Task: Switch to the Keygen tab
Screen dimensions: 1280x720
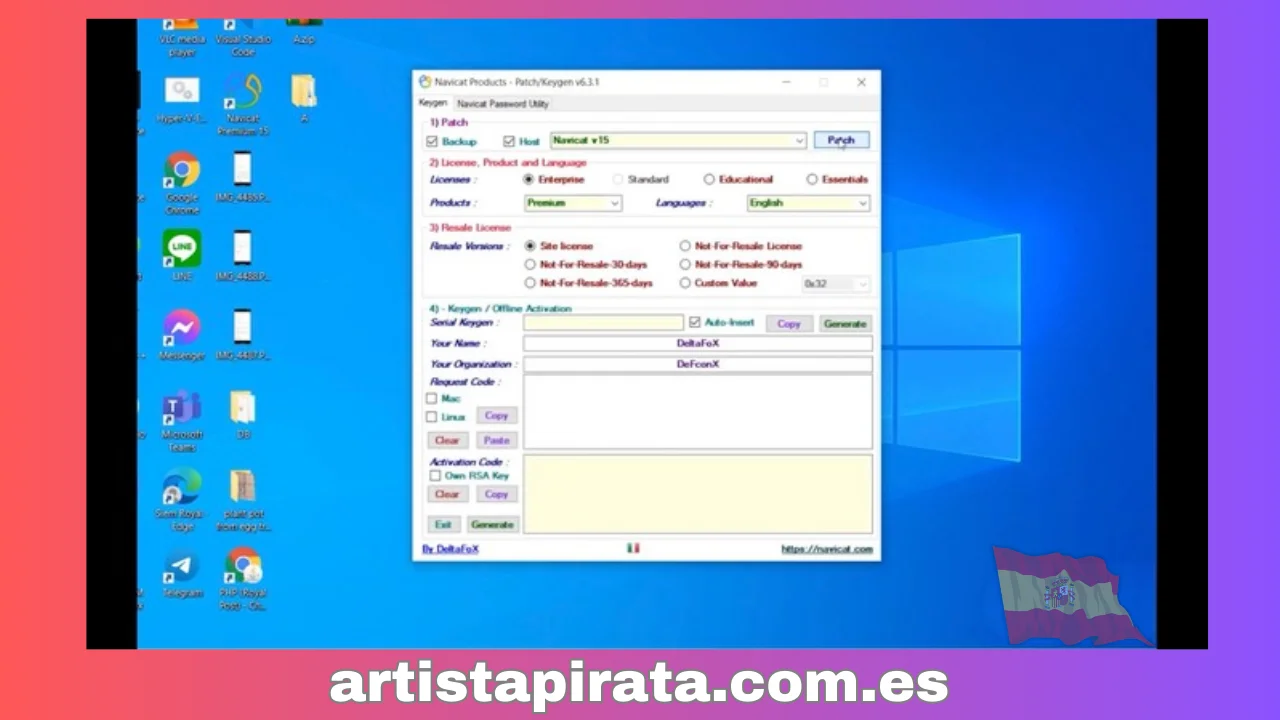Action: coord(433,103)
